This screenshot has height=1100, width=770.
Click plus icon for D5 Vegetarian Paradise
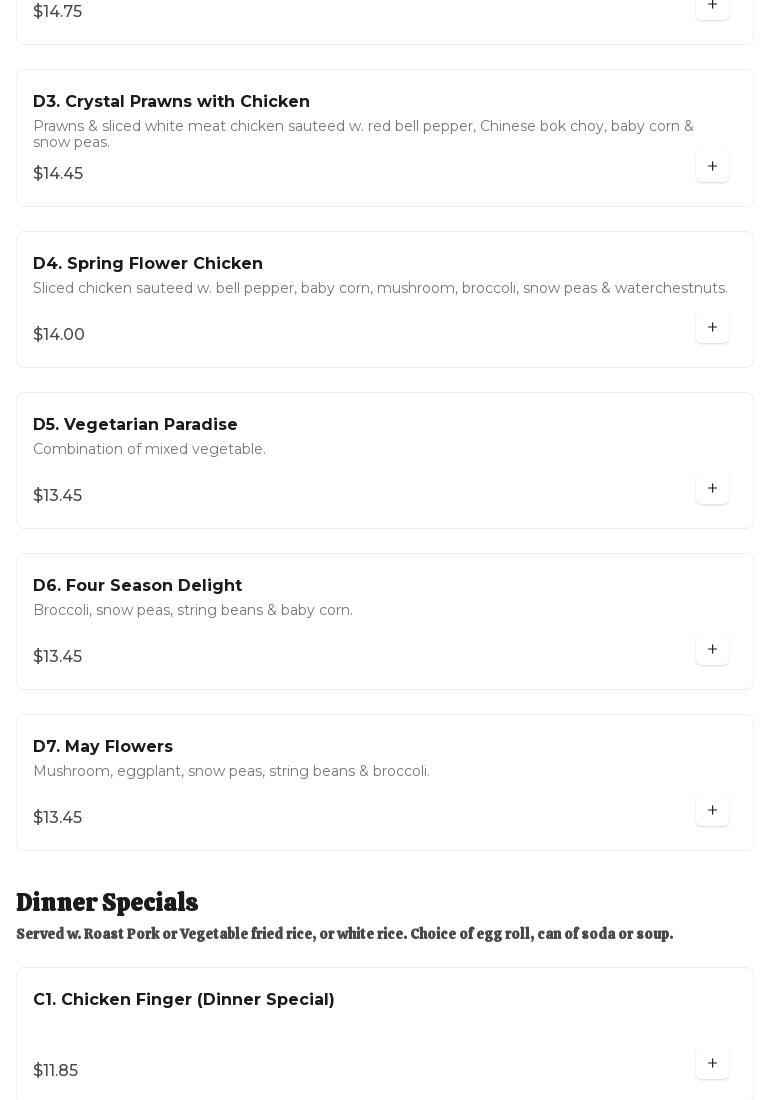(x=712, y=488)
